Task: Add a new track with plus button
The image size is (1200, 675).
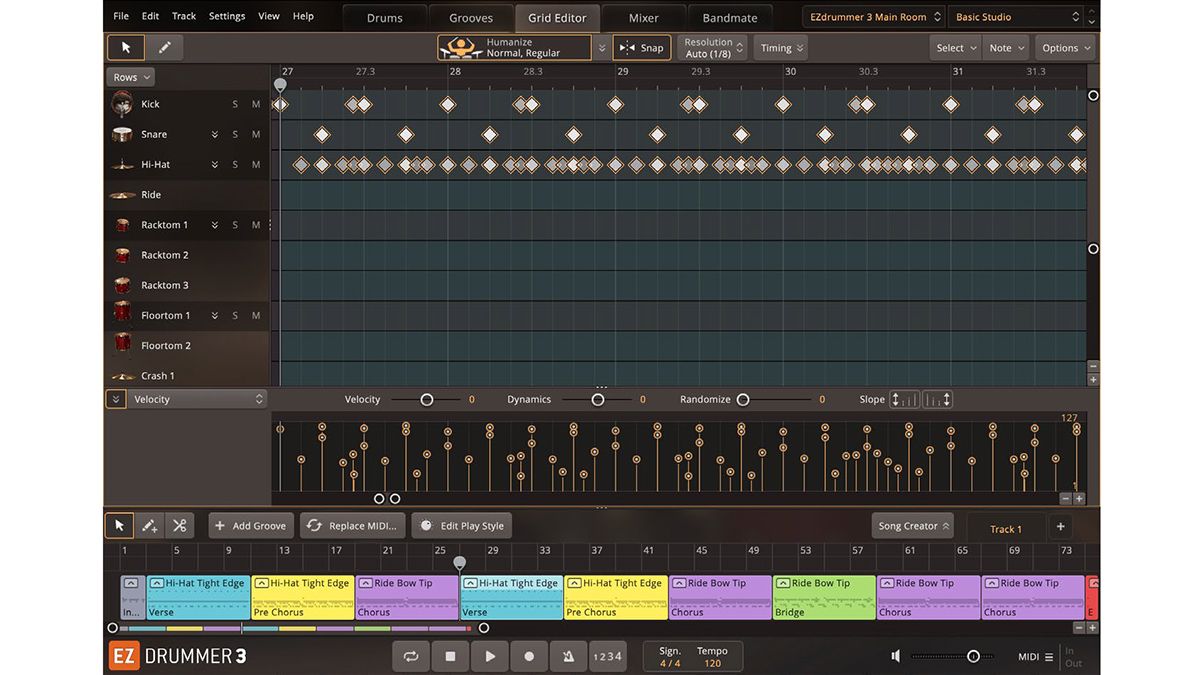Action: point(1060,527)
